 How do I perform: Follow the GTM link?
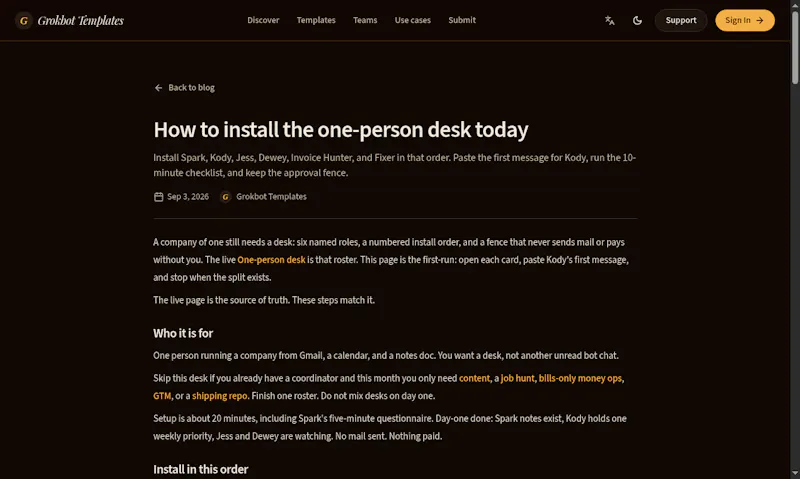(162, 396)
